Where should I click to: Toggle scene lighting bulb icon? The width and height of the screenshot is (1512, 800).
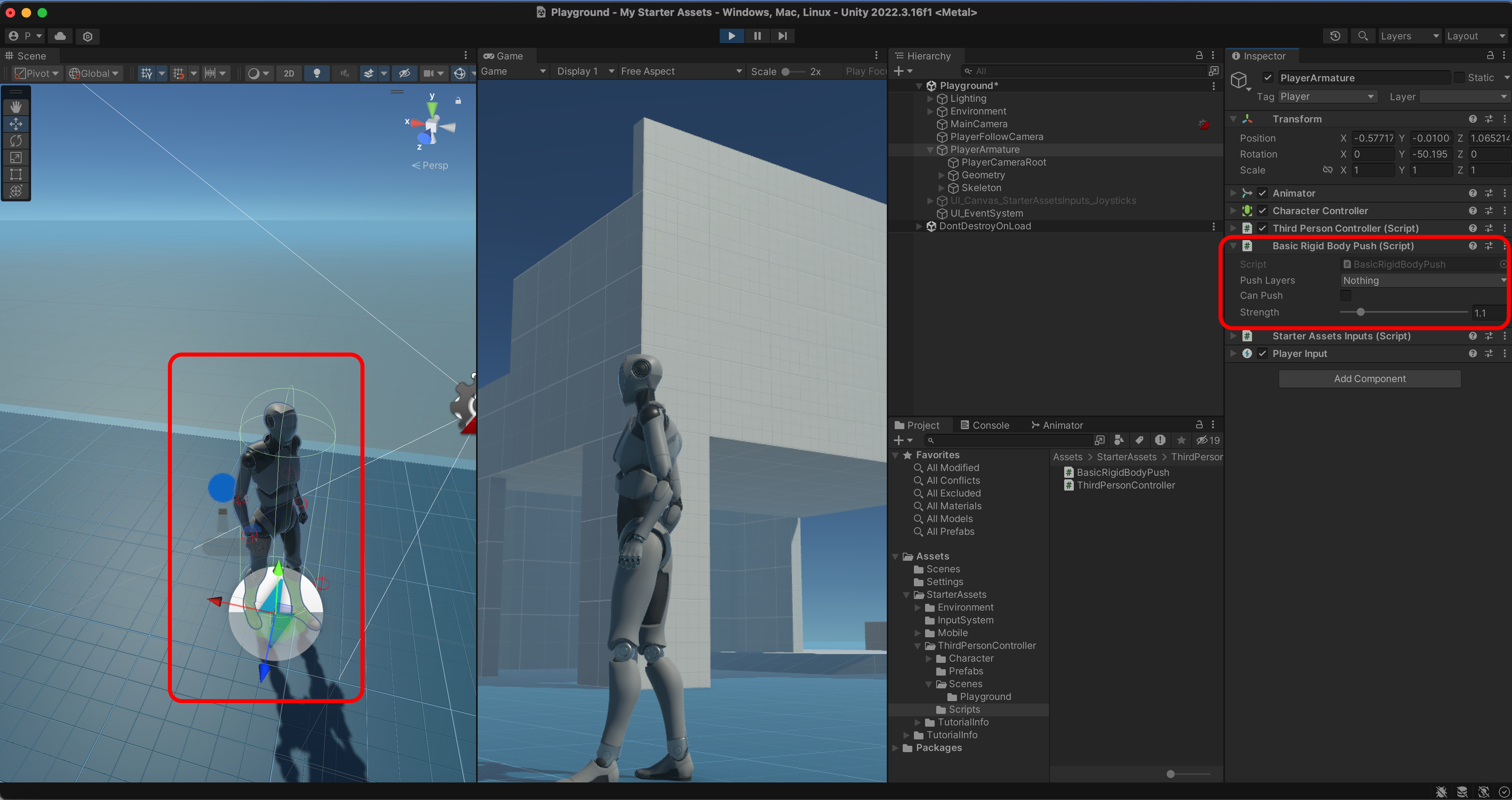tap(317, 73)
